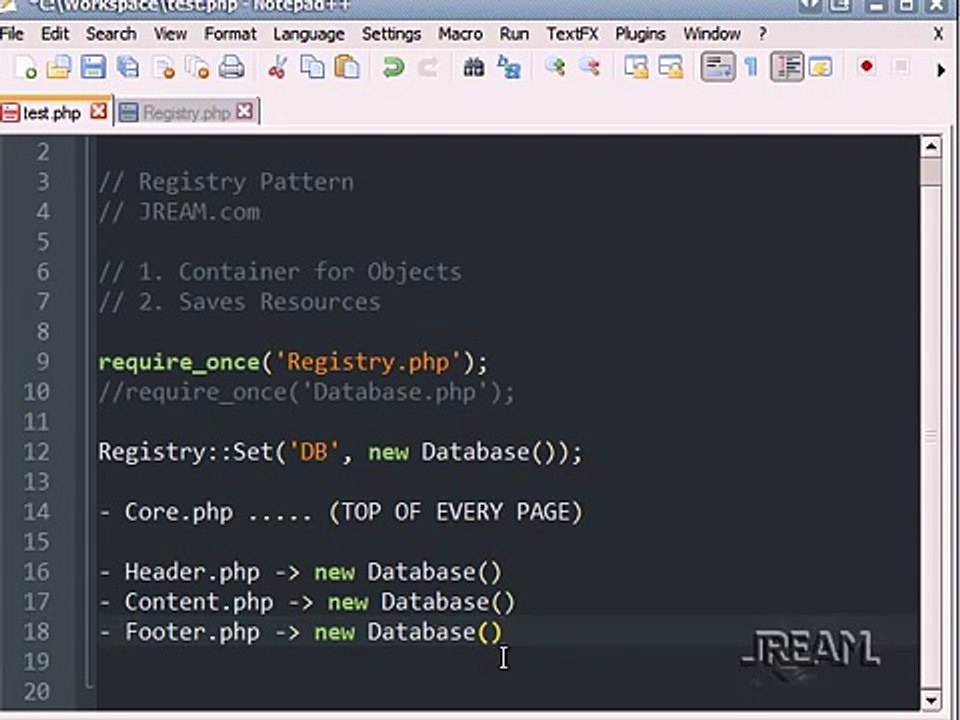Image resolution: width=960 pixels, height=720 pixels.
Task: Open the Settings menu
Action: pos(391,34)
